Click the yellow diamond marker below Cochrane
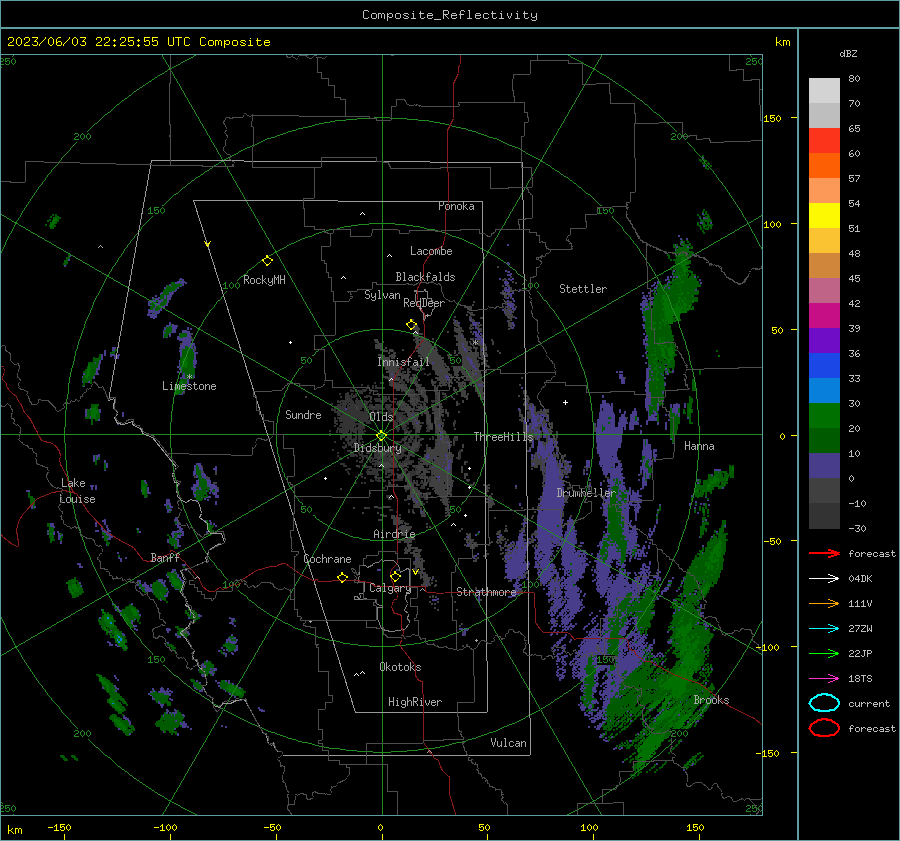Screen dimensions: 900x841 point(343,577)
